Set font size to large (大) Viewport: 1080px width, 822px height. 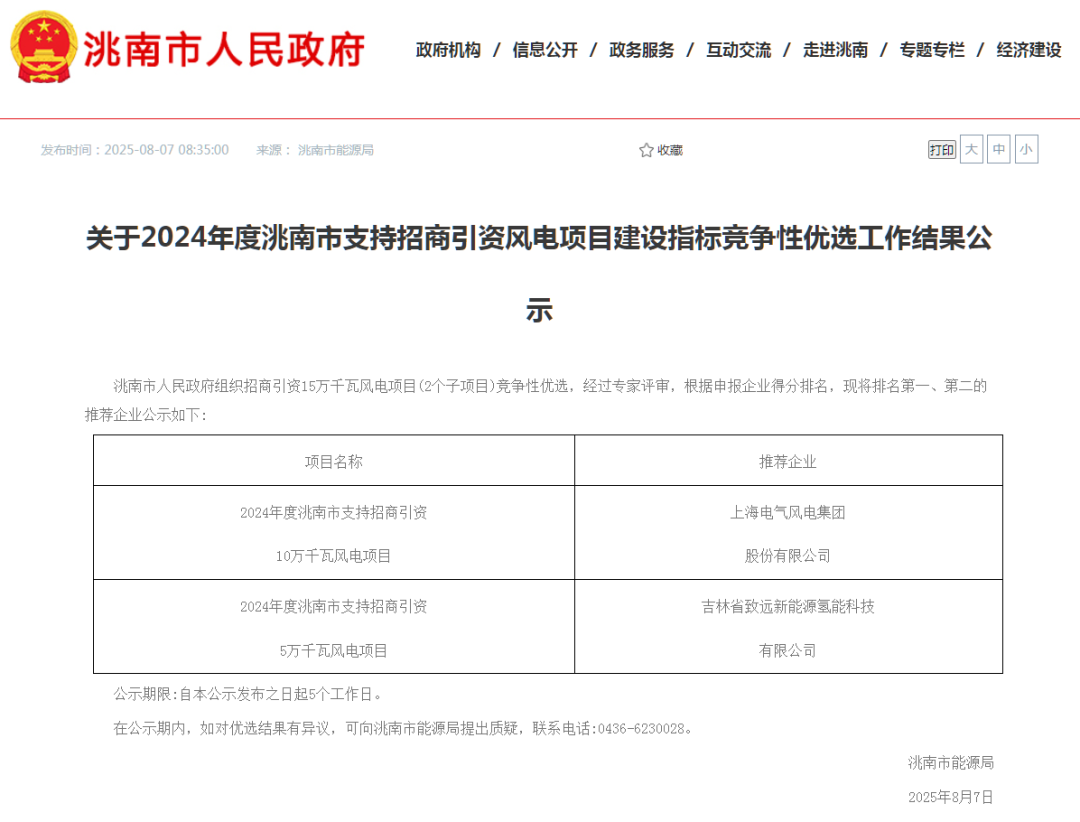(971, 150)
